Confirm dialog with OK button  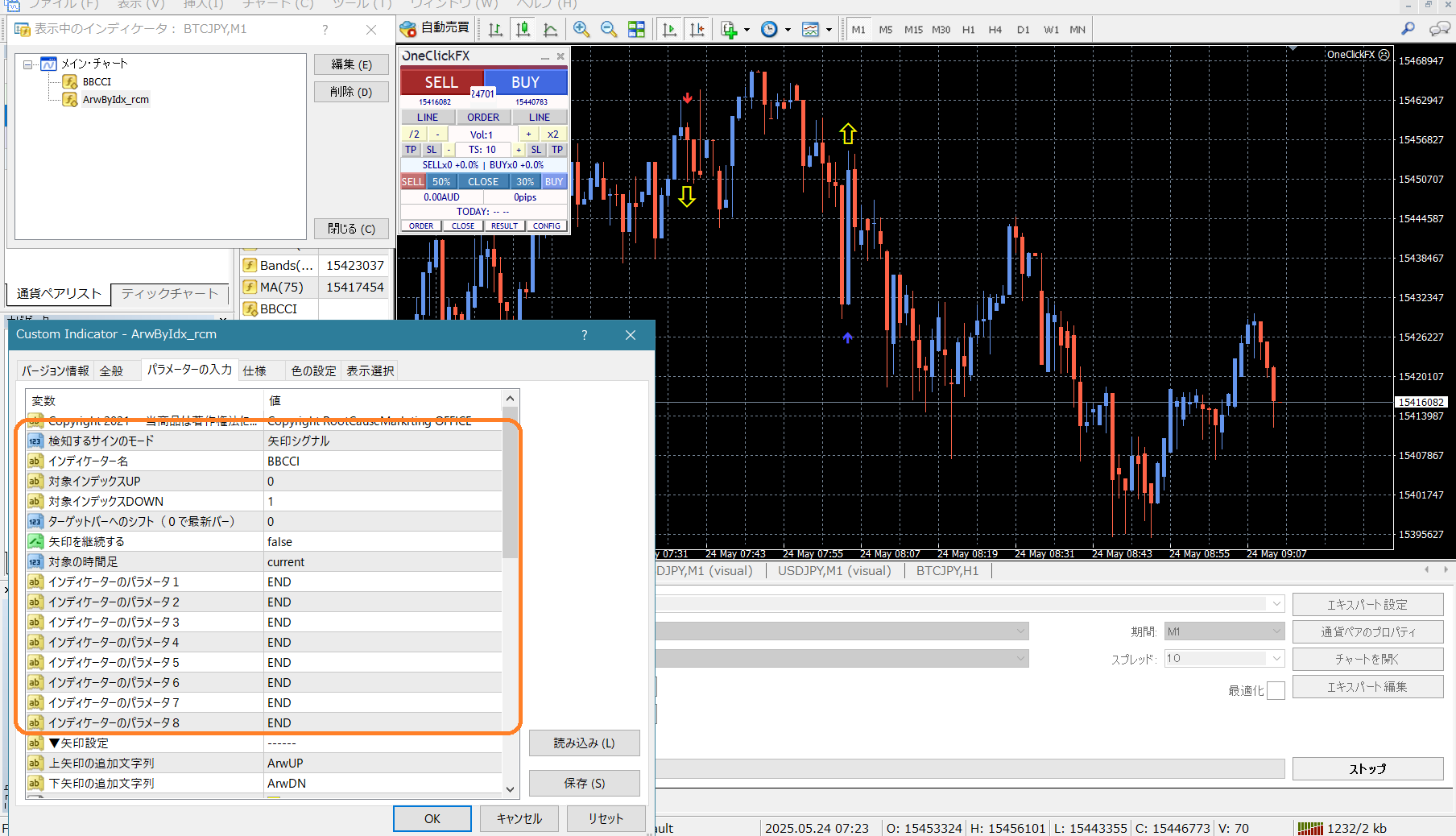[432, 818]
